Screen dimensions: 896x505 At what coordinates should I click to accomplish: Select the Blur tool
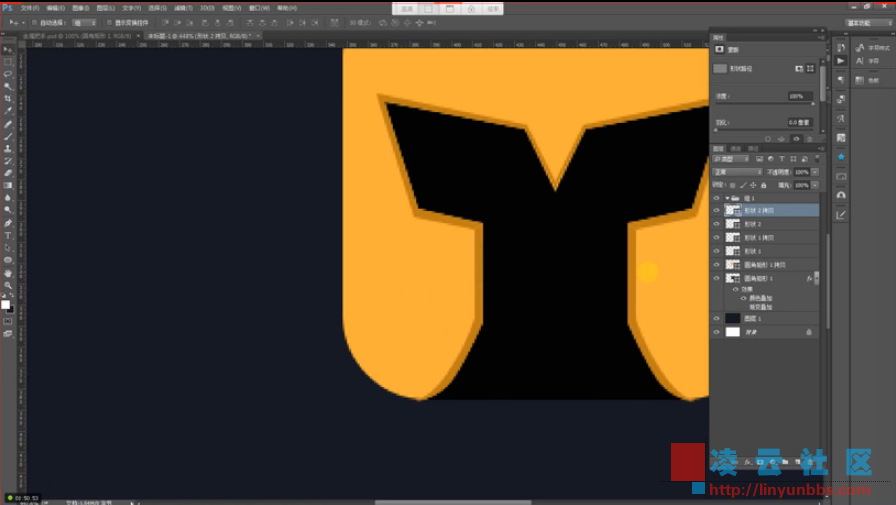(x=8, y=198)
